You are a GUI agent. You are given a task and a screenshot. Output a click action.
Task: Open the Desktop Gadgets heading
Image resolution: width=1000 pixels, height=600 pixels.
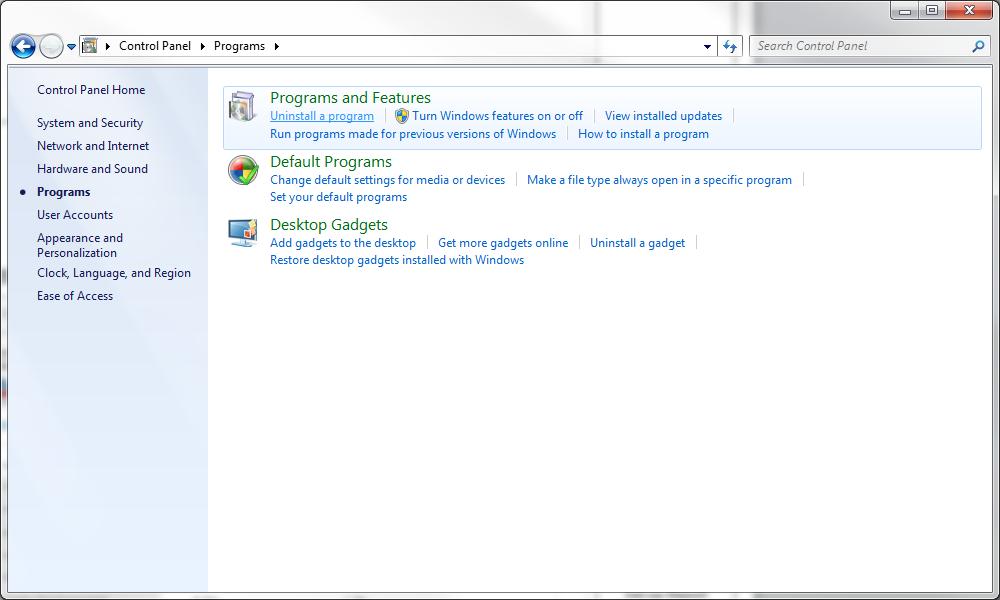329,224
